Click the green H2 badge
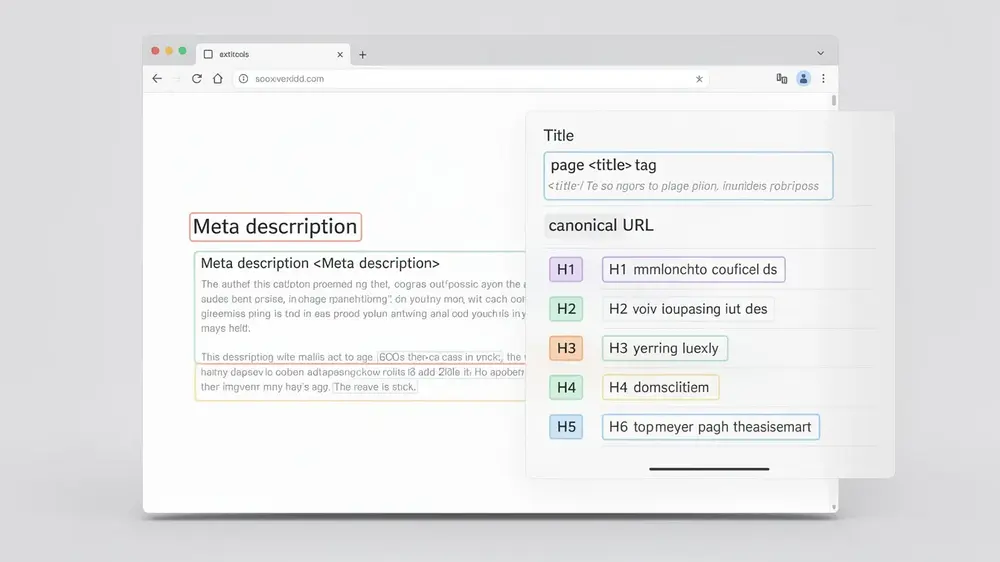The image size is (1000, 562). (x=566, y=309)
